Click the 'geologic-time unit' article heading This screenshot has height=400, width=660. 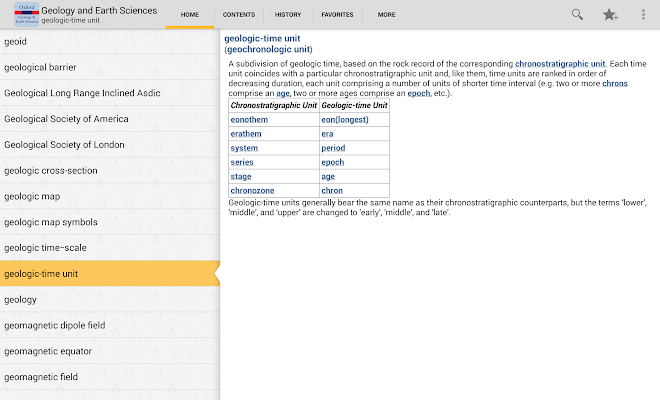pyautogui.click(x=262, y=38)
